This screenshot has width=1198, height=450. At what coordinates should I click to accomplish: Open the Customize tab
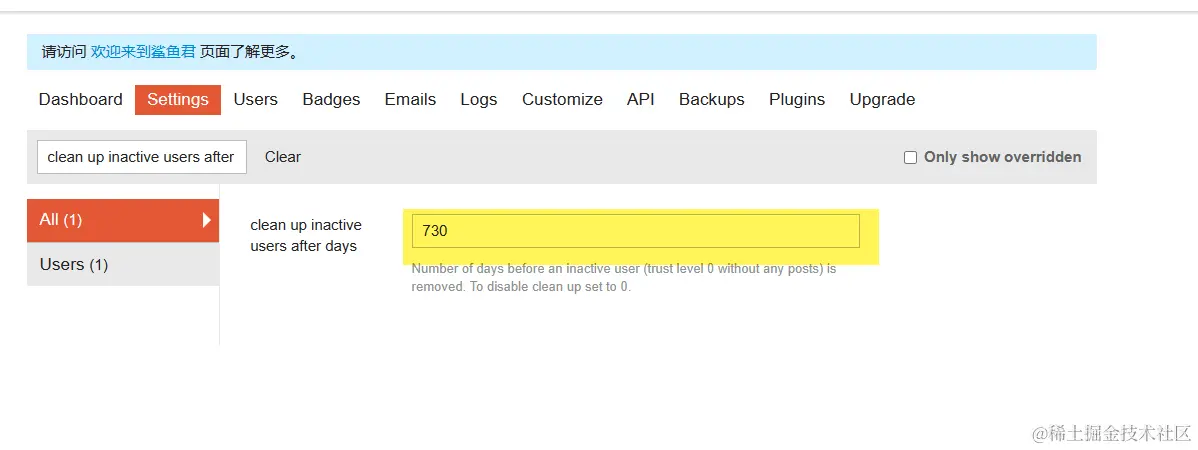[562, 99]
